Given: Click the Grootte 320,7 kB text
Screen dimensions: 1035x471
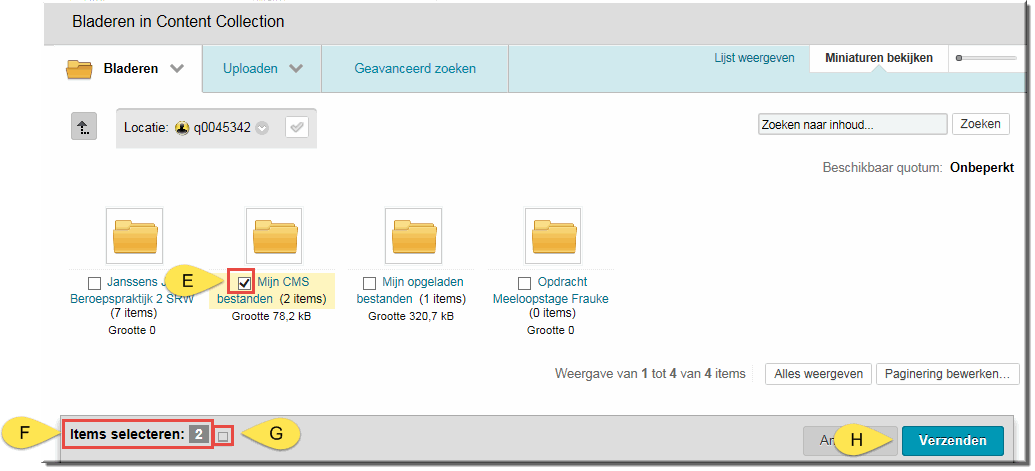Looking at the screenshot, I should point(411,317).
